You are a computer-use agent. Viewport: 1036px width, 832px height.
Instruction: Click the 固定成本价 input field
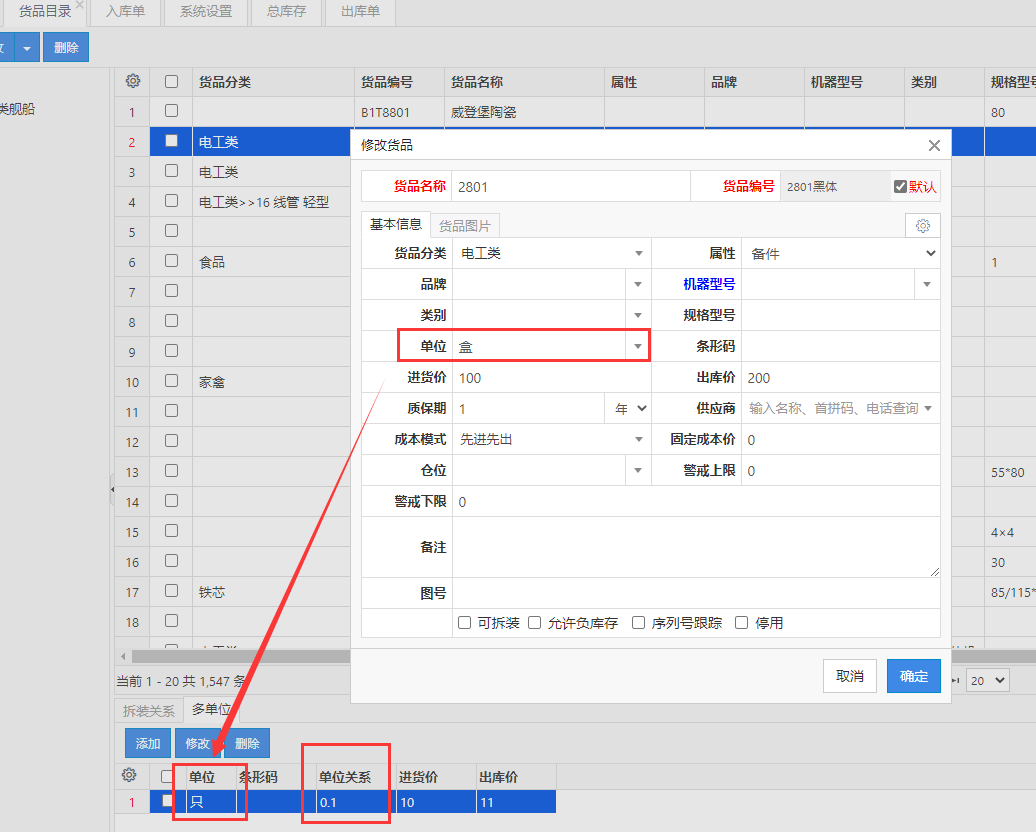point(840,439)
